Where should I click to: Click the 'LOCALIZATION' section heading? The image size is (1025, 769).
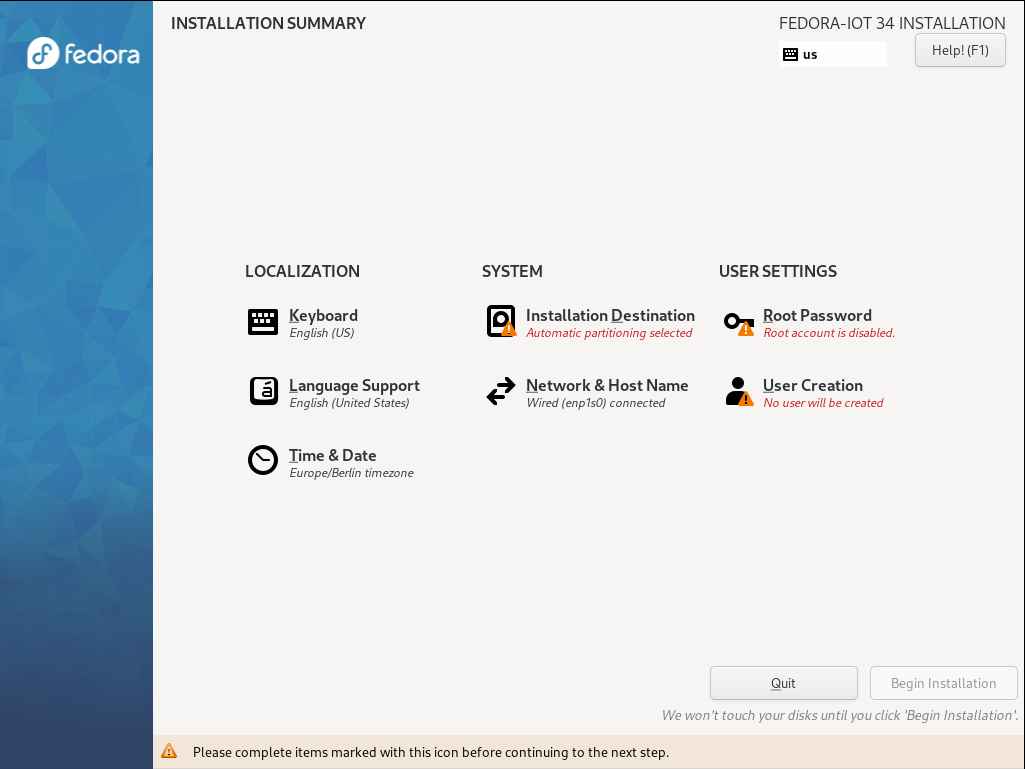click(302, 271)
